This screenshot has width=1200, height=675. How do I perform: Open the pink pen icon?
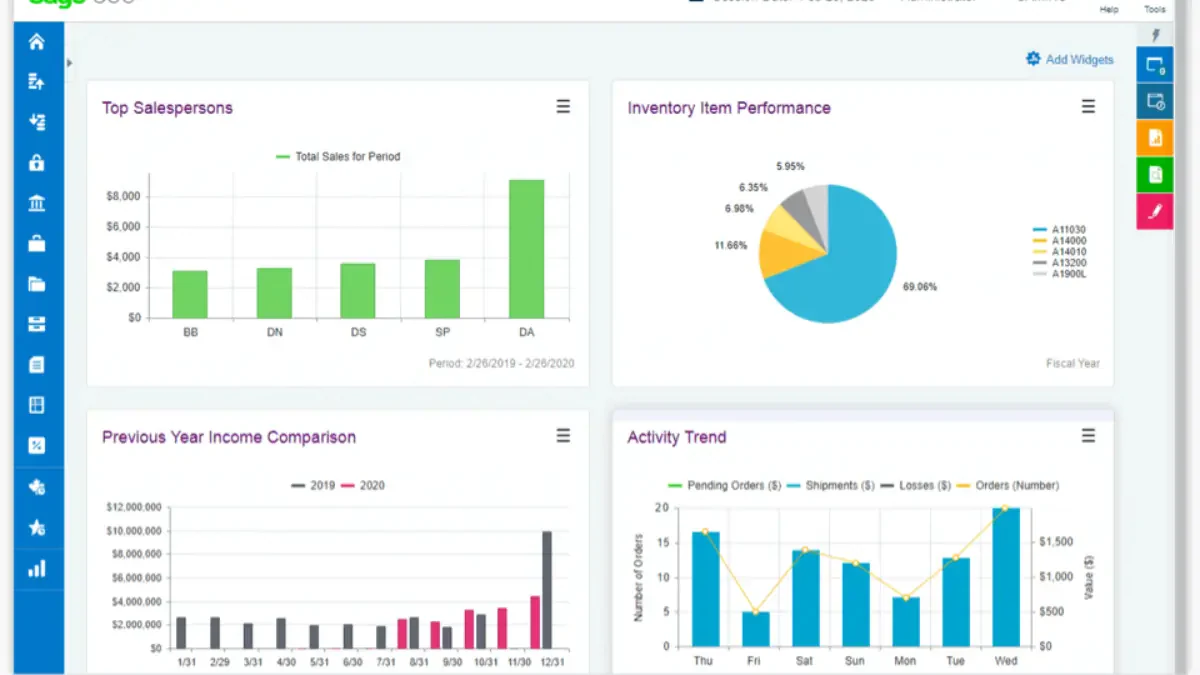[x=1155, y=211]
